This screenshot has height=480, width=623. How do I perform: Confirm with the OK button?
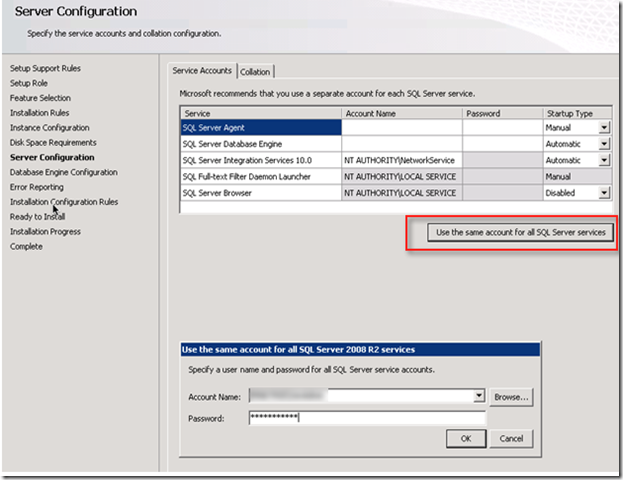pos(466,439)
